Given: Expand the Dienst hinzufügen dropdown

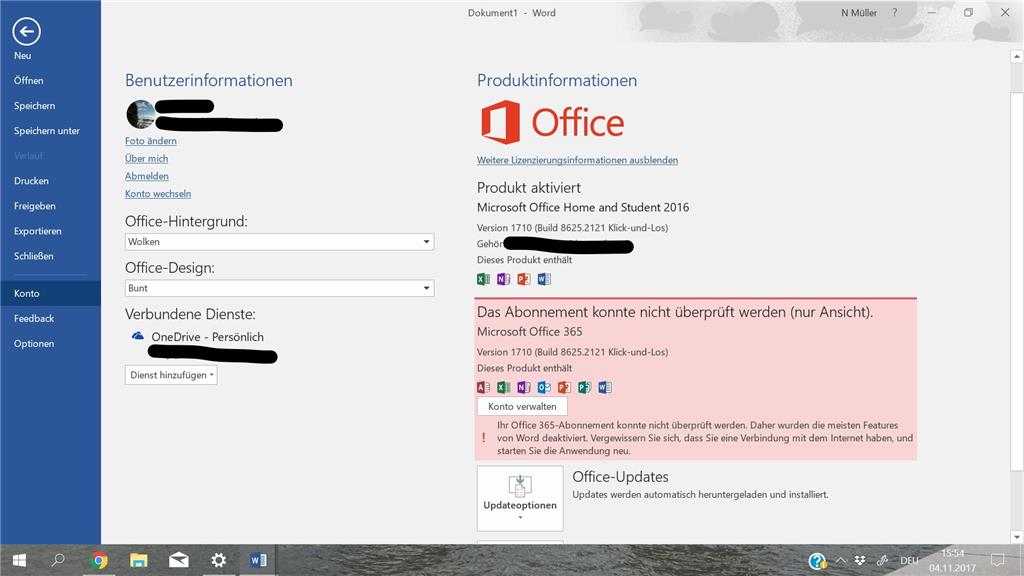Looking at the screenshot, I should click(x=171, y=375).
